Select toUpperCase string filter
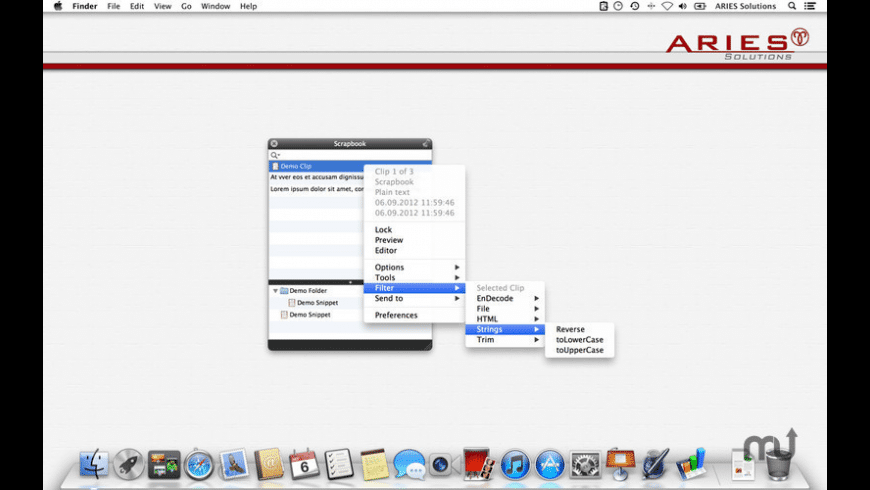Screen dimensions: 870x490 (579, 350)
